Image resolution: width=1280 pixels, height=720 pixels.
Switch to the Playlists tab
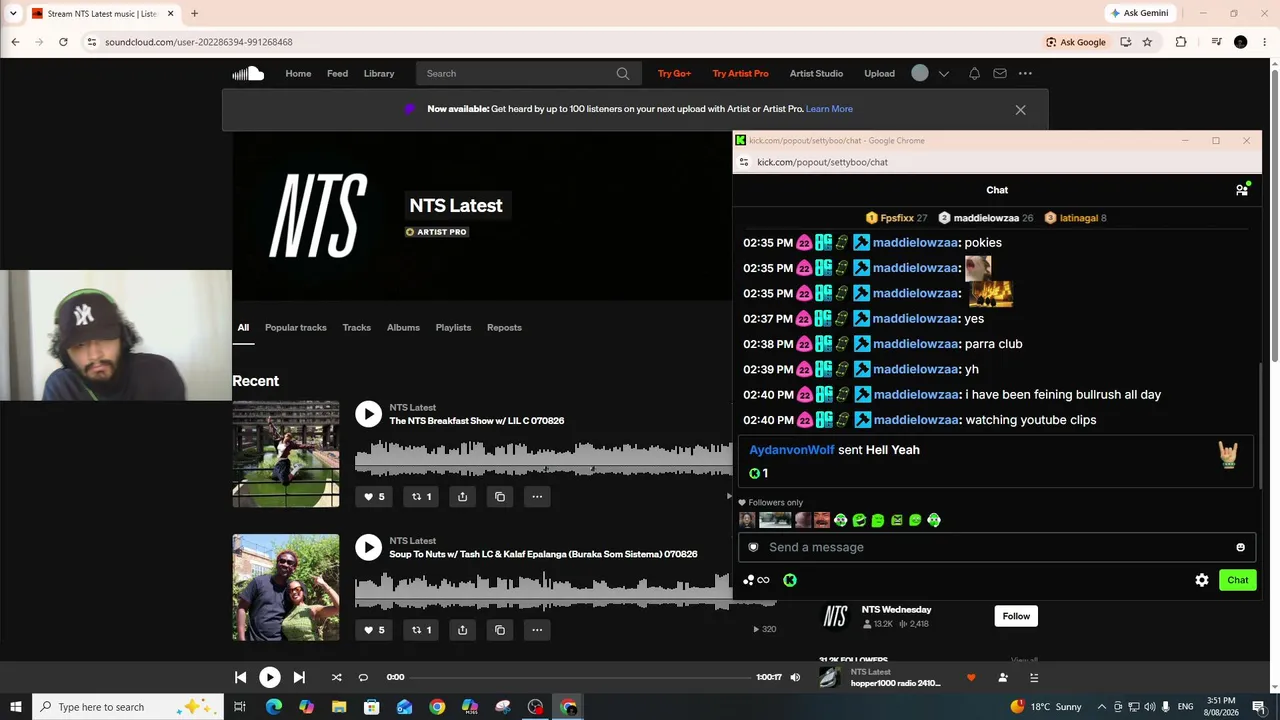[x=453, y=327]
